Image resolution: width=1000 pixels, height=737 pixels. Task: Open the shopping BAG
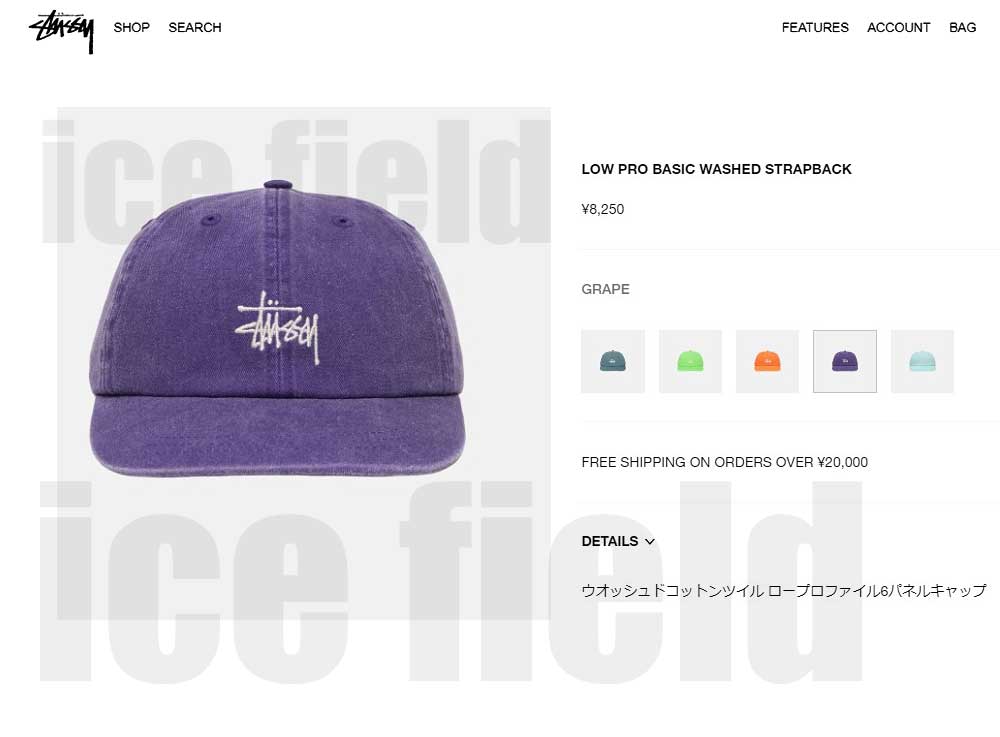coord(962,27)
